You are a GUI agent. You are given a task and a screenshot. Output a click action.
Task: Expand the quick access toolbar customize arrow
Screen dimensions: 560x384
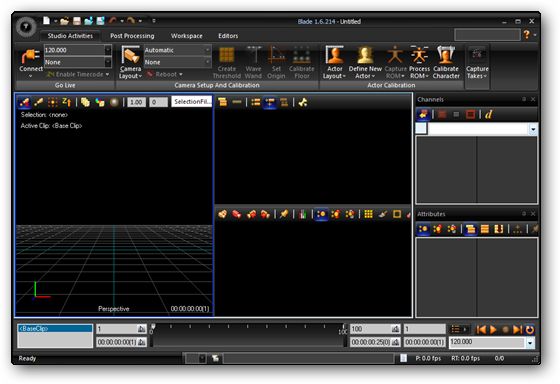[154, 21]
